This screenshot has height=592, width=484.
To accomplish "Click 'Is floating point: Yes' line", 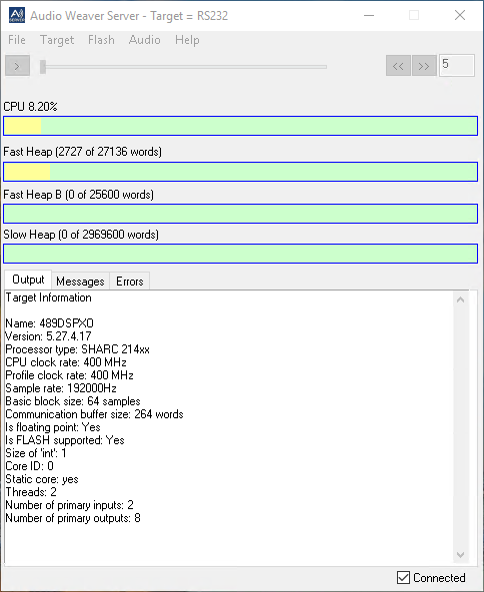I will coord(53,427).
